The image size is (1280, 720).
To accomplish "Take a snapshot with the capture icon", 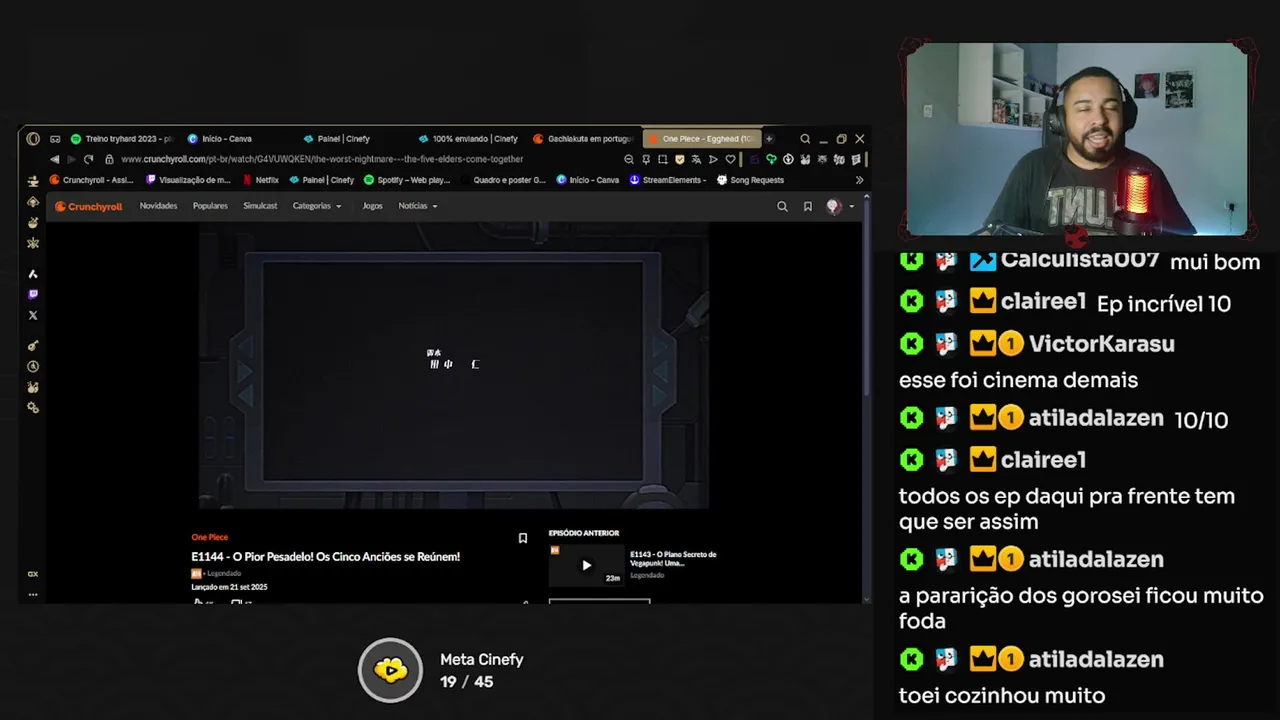I will click(x=662, y=159).
